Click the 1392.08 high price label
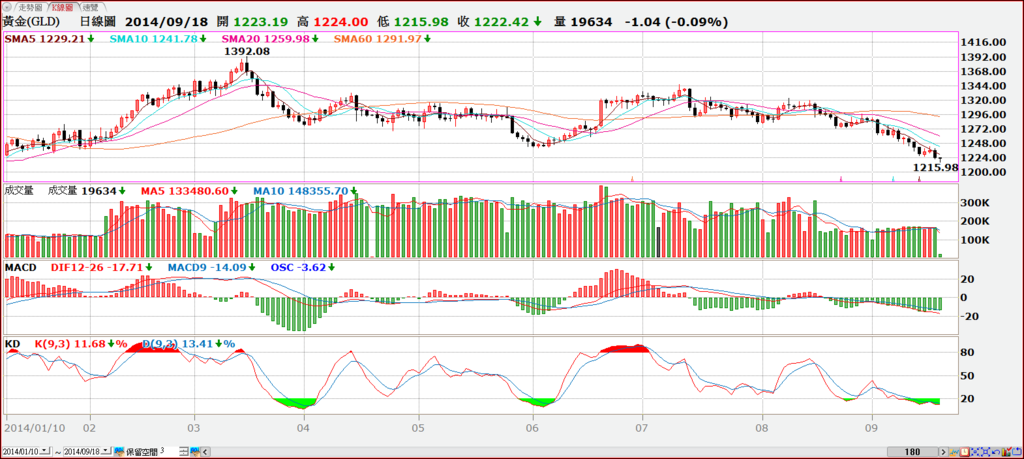This screenshot has width=1024, height=459. (x=247, y=50)
